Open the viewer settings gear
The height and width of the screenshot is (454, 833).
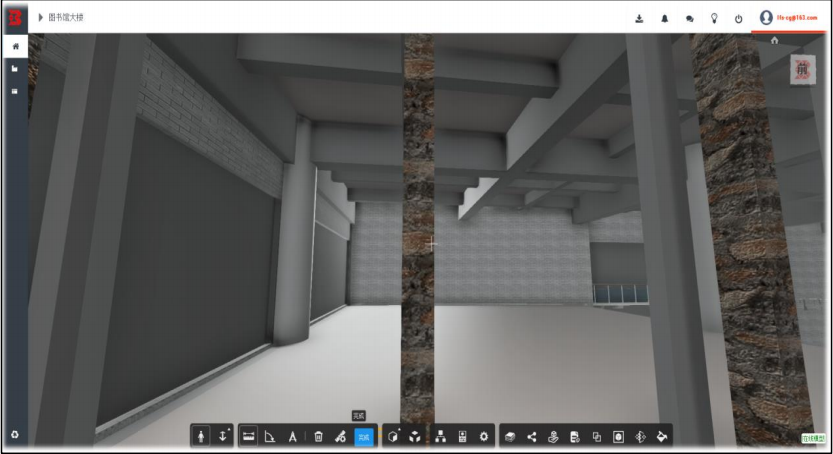pyautogui.click(x=483, y=436)
